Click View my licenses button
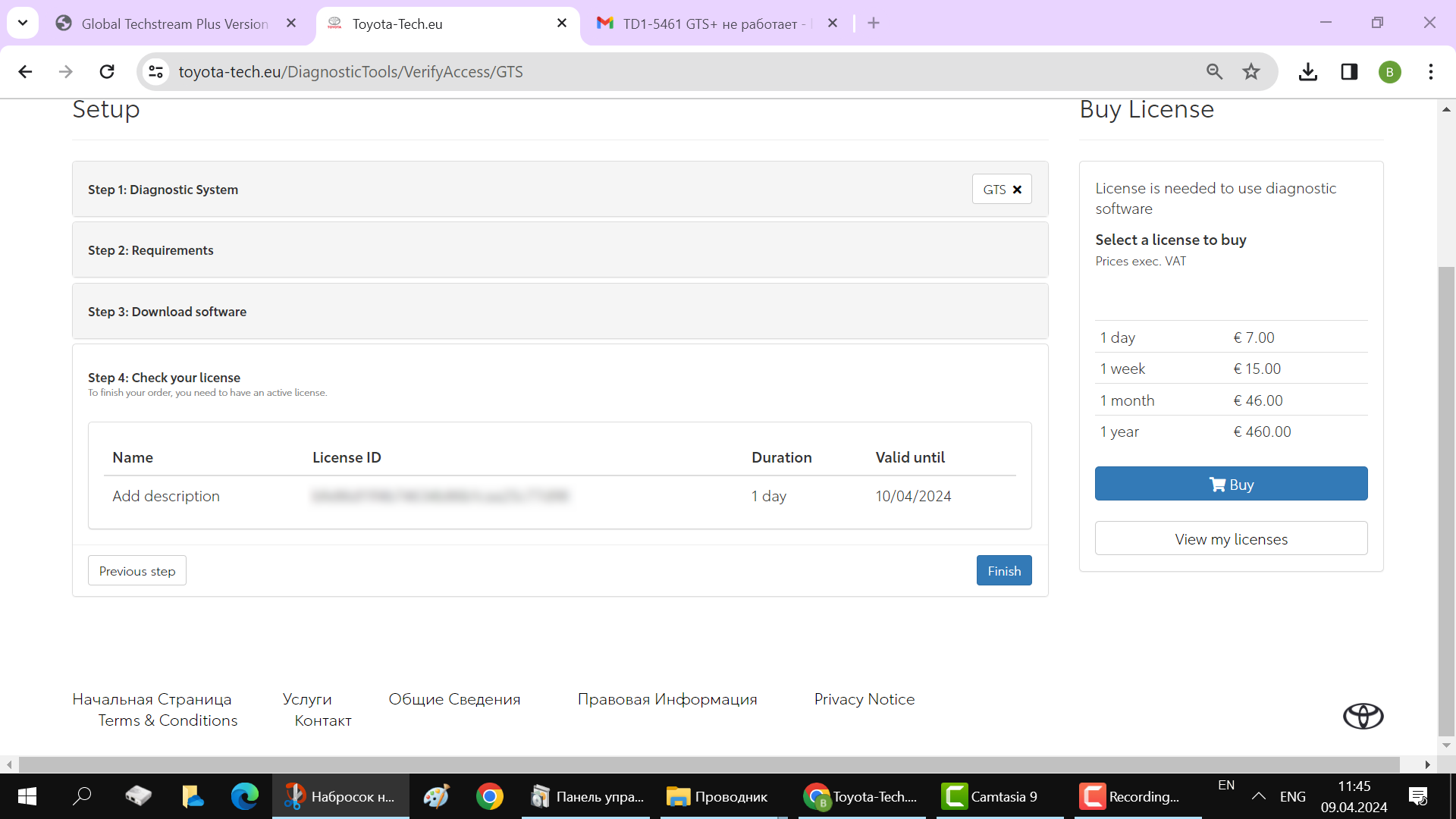The width and height of the screenshot is (1456, 819). 1232,538
